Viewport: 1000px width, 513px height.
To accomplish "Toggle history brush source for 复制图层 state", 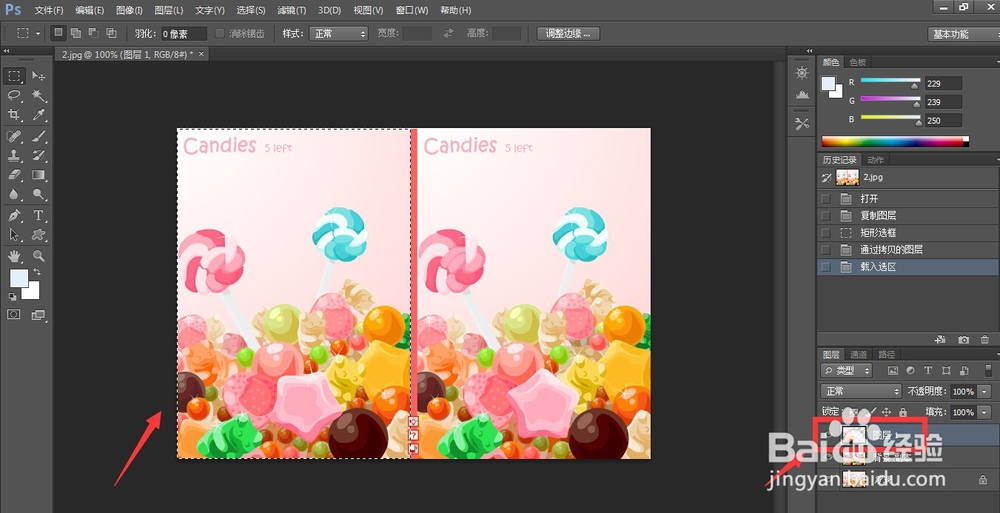I will 826,216.
